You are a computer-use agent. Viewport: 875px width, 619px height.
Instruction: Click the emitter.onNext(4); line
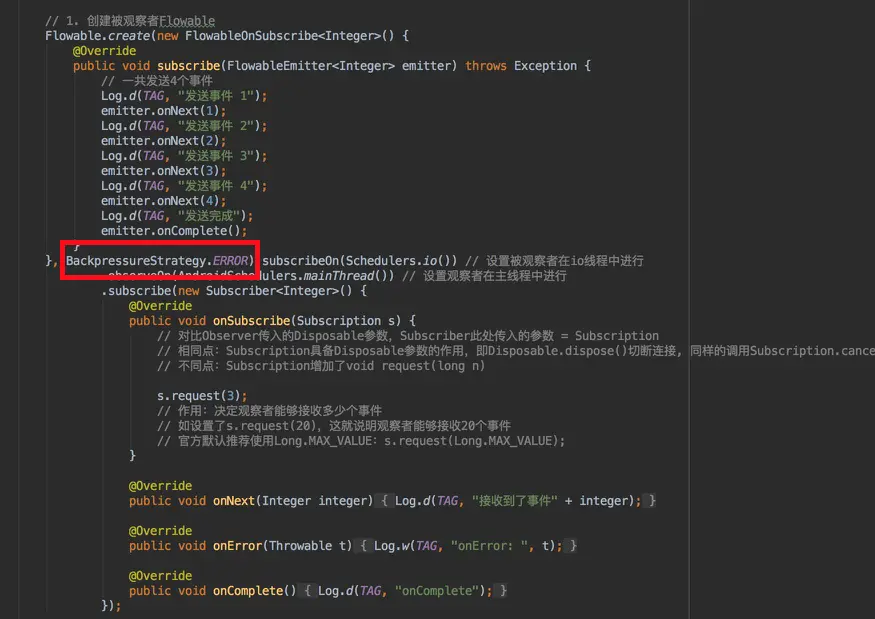click(164, 201)
